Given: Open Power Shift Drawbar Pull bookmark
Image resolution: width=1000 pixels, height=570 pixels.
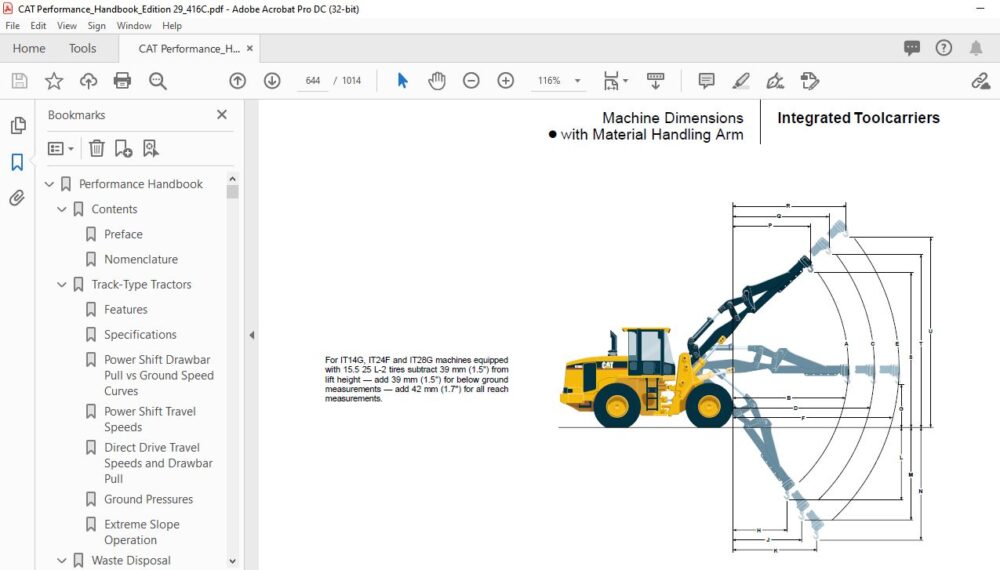Looking at the screenshot, I should [159, 376].
